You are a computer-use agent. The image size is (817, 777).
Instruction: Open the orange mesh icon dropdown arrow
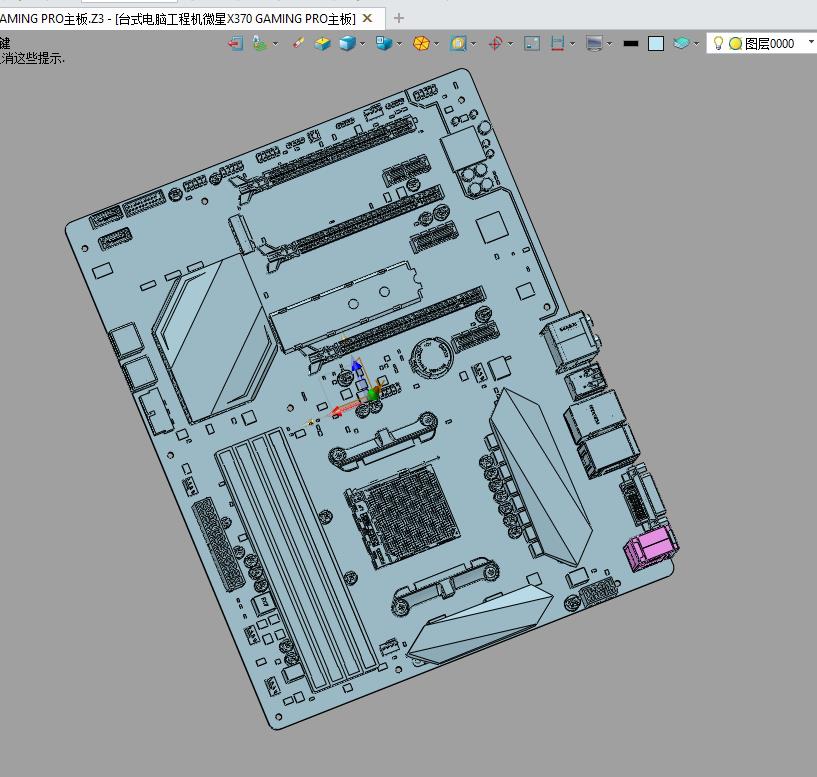pyautogui.click(x=437, y=44)
